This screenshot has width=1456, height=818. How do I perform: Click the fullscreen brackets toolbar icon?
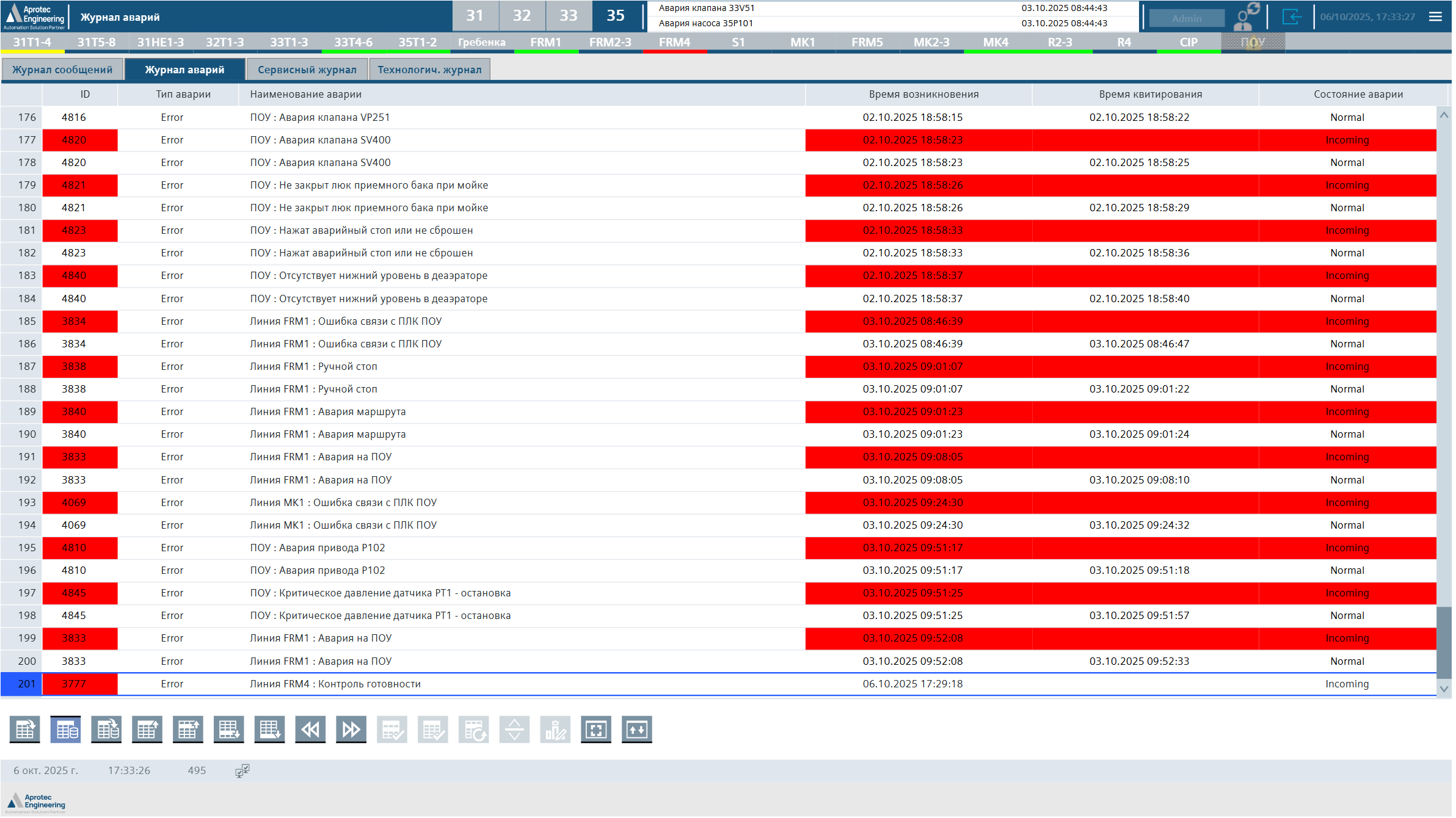[596, 729]
